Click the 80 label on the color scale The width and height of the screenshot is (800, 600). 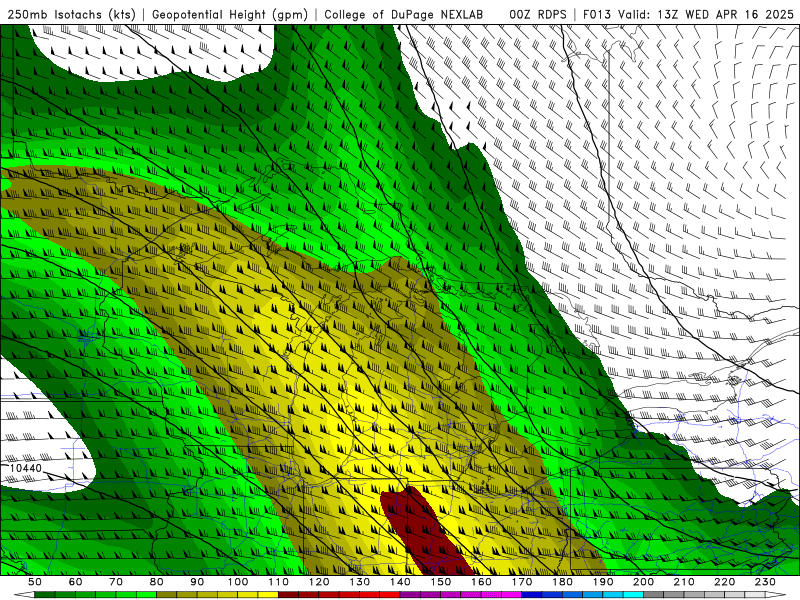coord(157,582)
